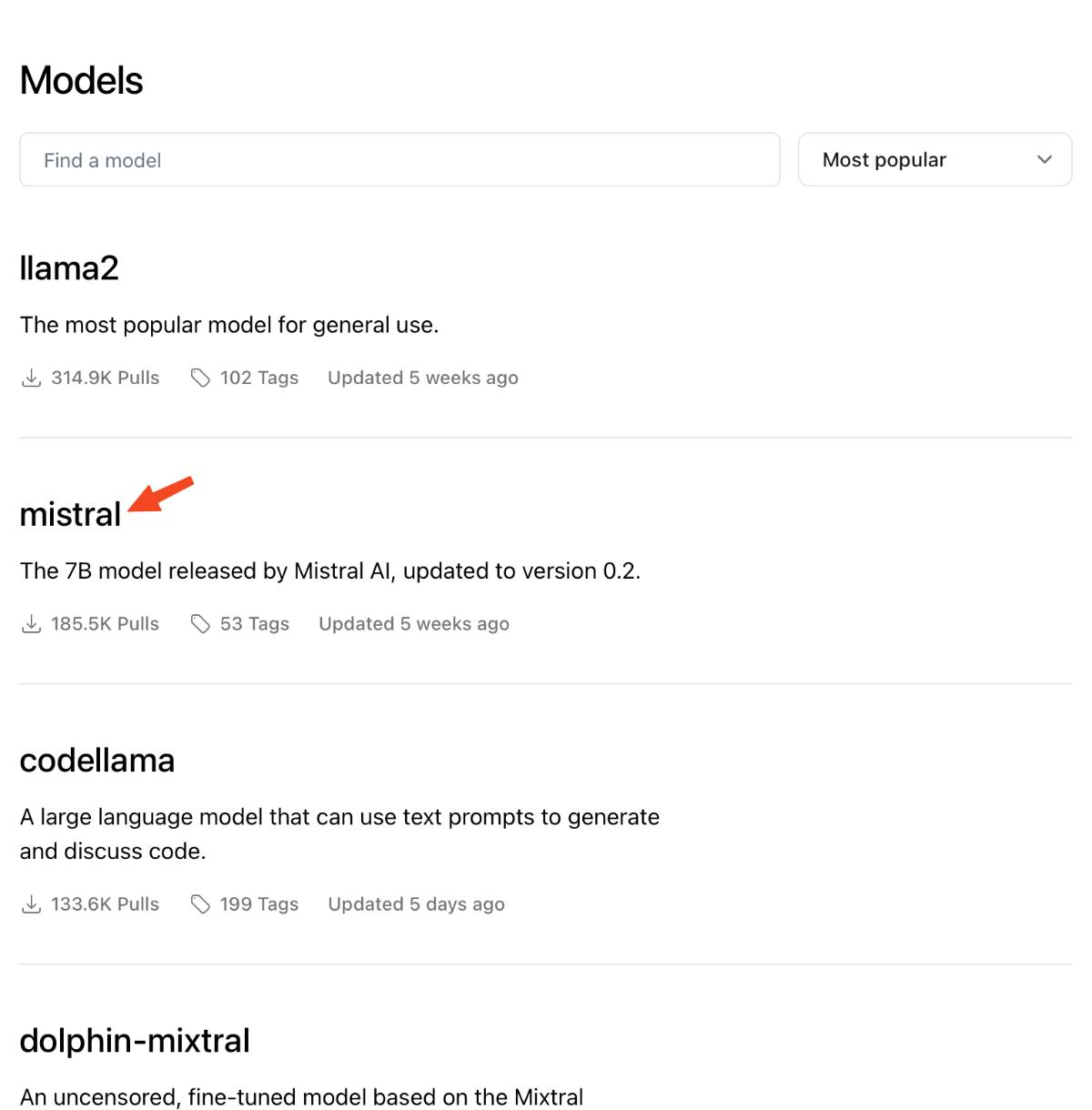Click the Models page heading

tap(82, 80)
